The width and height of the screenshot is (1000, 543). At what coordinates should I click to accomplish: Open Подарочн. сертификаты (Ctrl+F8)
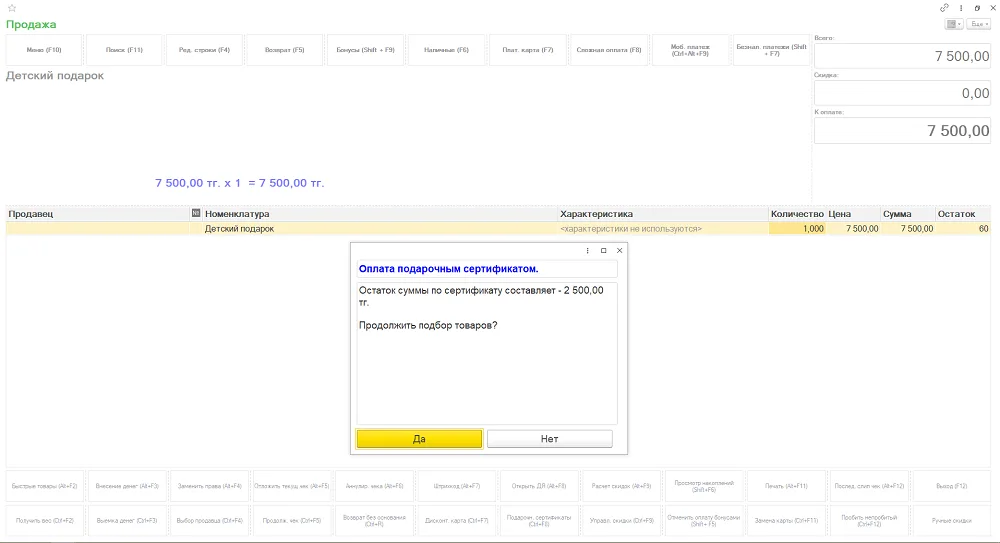coord(539,521)
